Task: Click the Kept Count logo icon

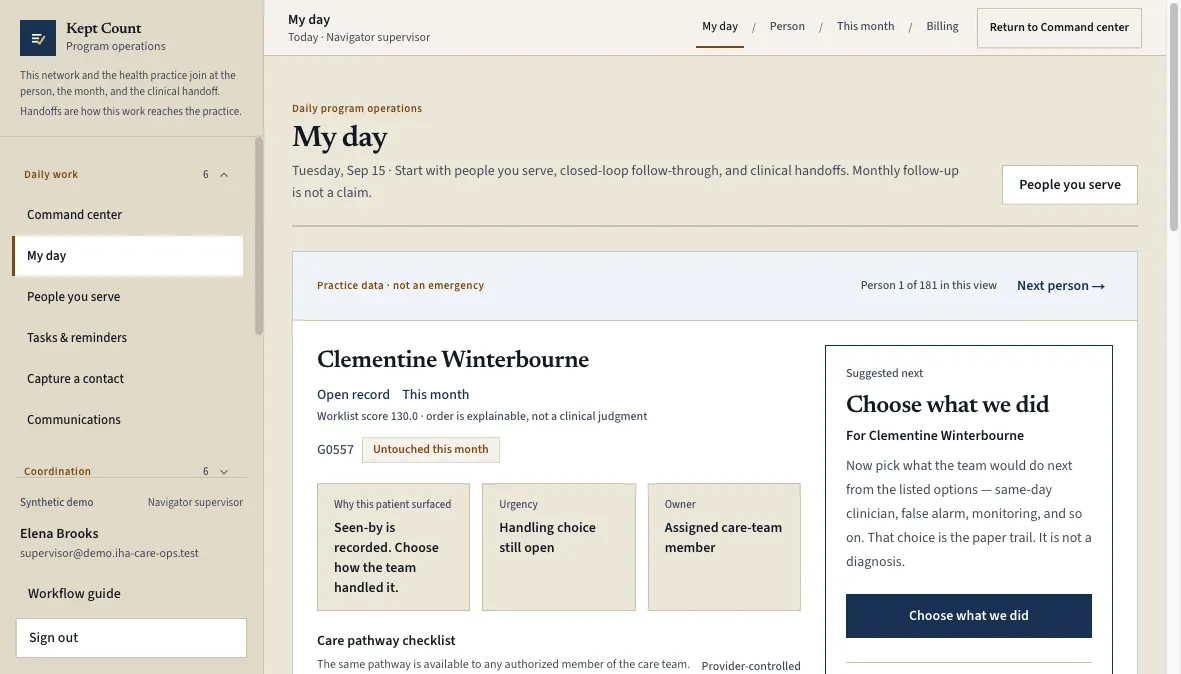Action: [38, 38]
